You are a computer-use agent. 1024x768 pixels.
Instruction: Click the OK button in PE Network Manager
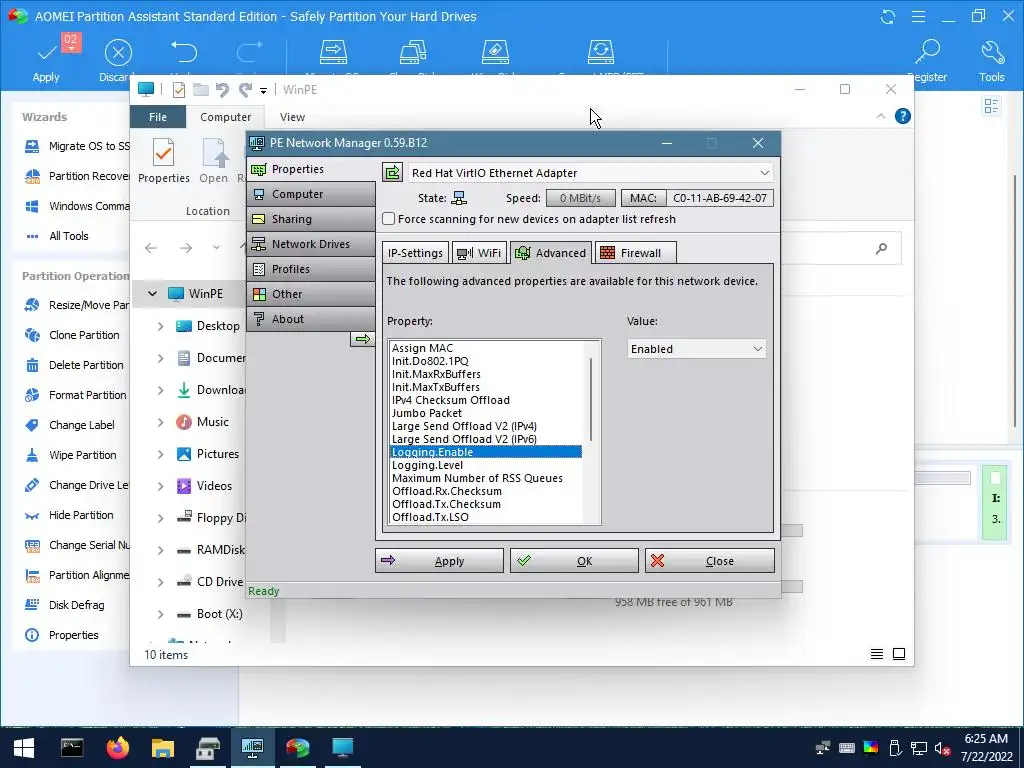[x=574, y=561]
